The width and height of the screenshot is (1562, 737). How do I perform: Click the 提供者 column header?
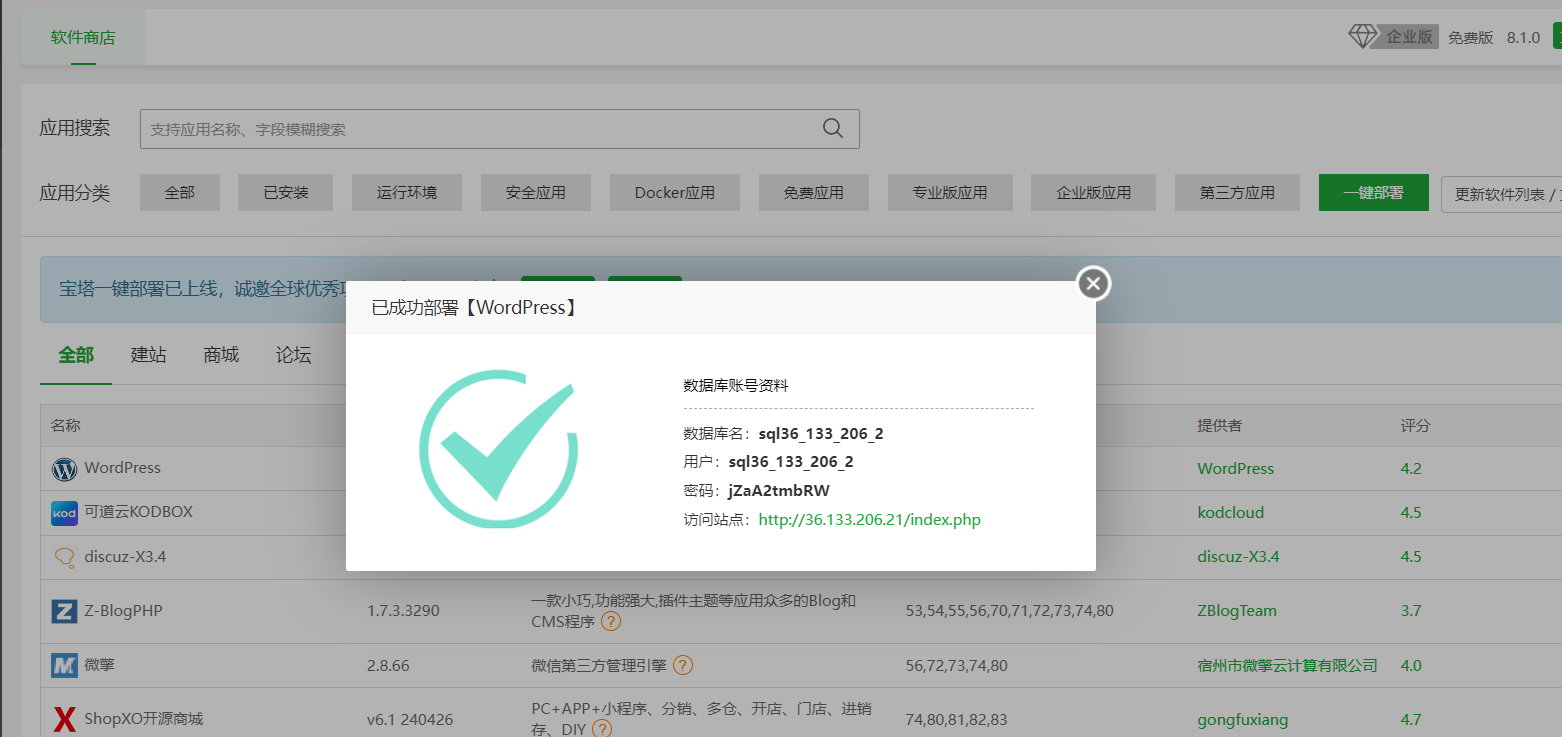(x=1220, y=425)
